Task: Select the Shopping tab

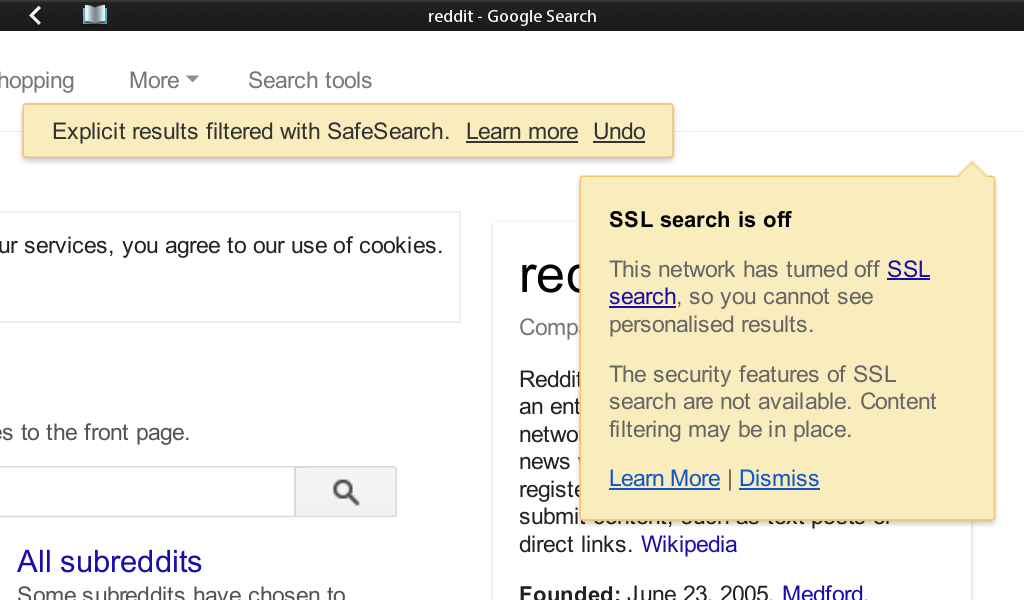Action: point(37,80)
